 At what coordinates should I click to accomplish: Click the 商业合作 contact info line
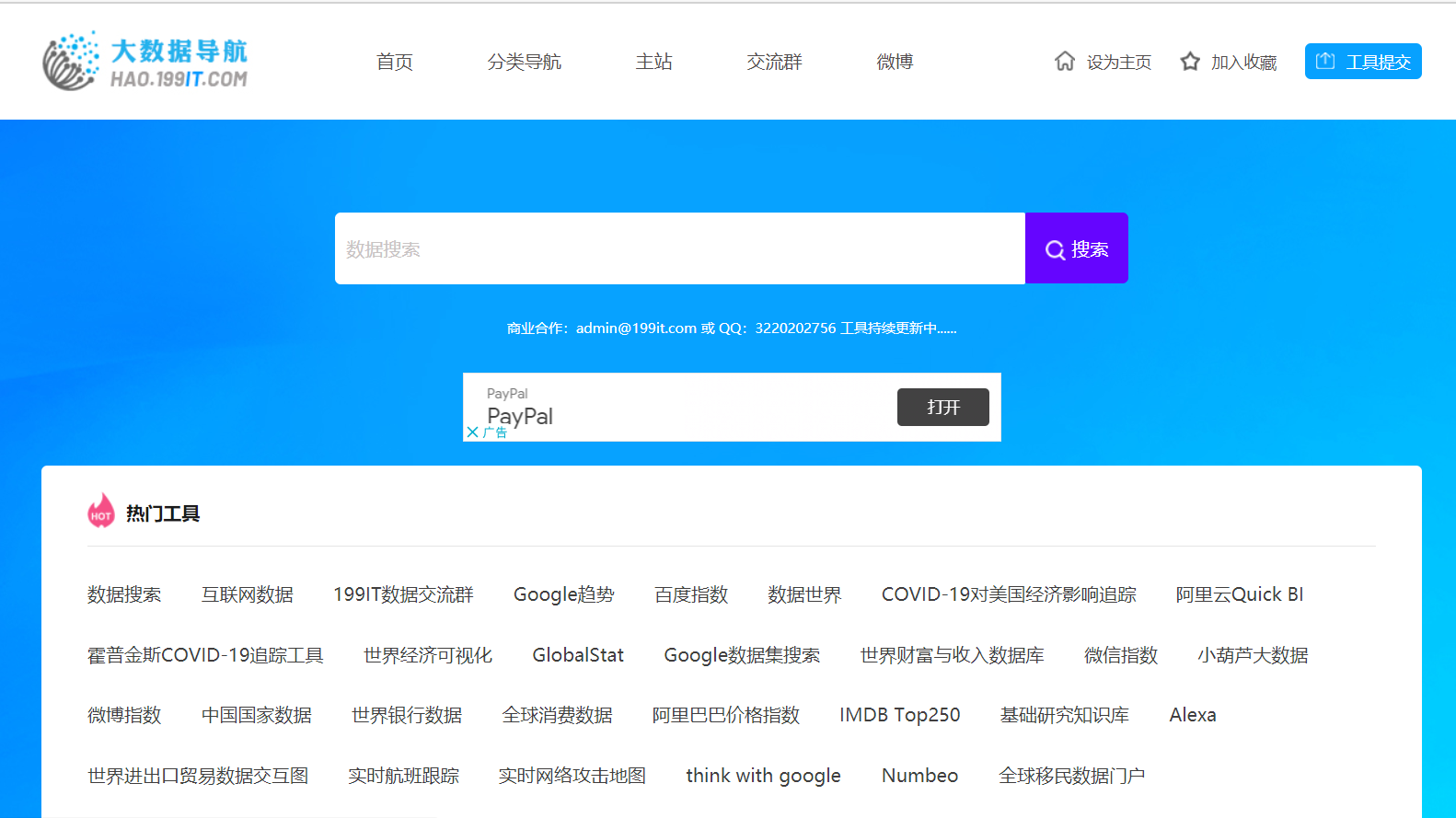[x=732, y=328]
